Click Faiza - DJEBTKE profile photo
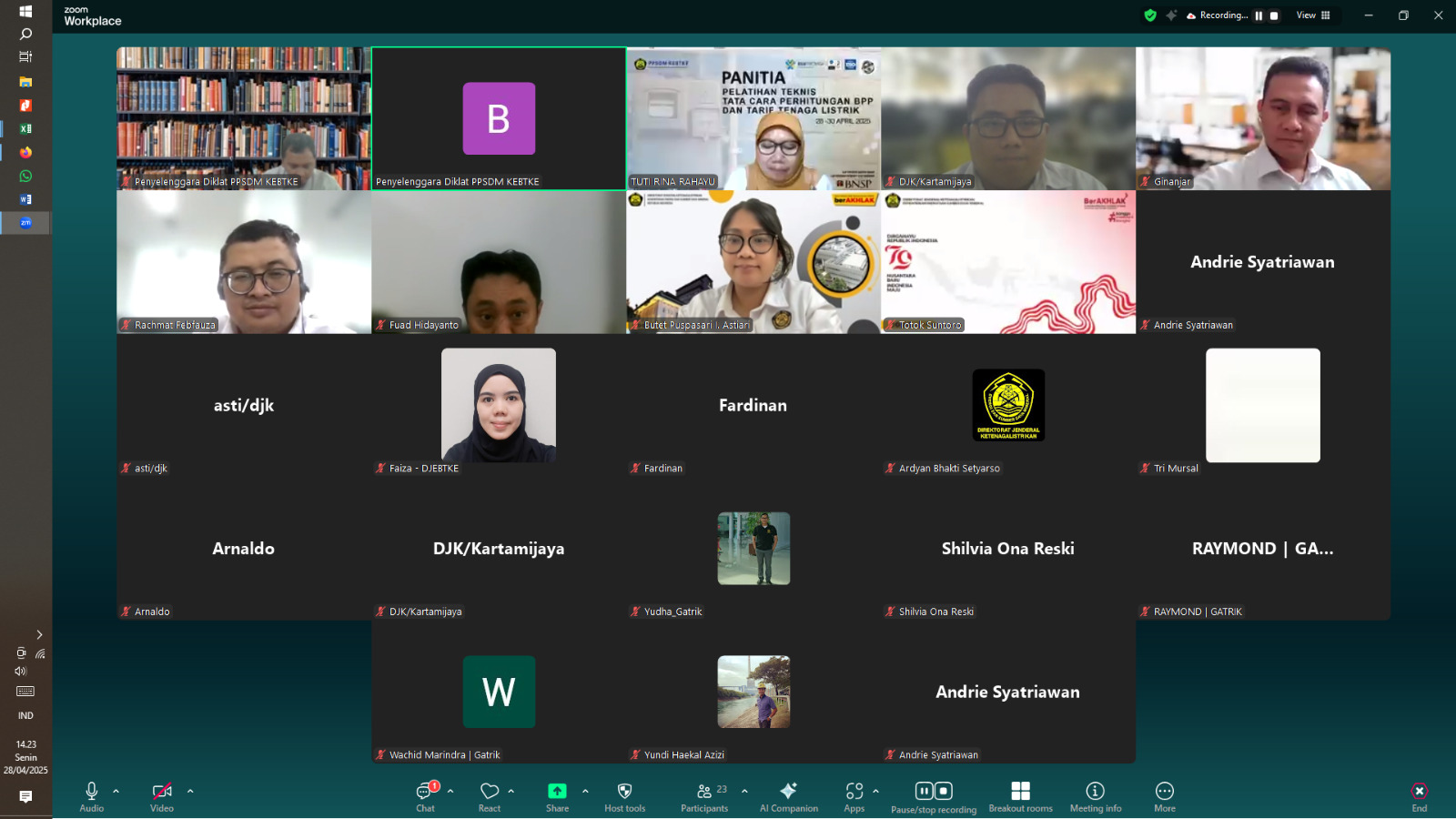 (499, 405)
